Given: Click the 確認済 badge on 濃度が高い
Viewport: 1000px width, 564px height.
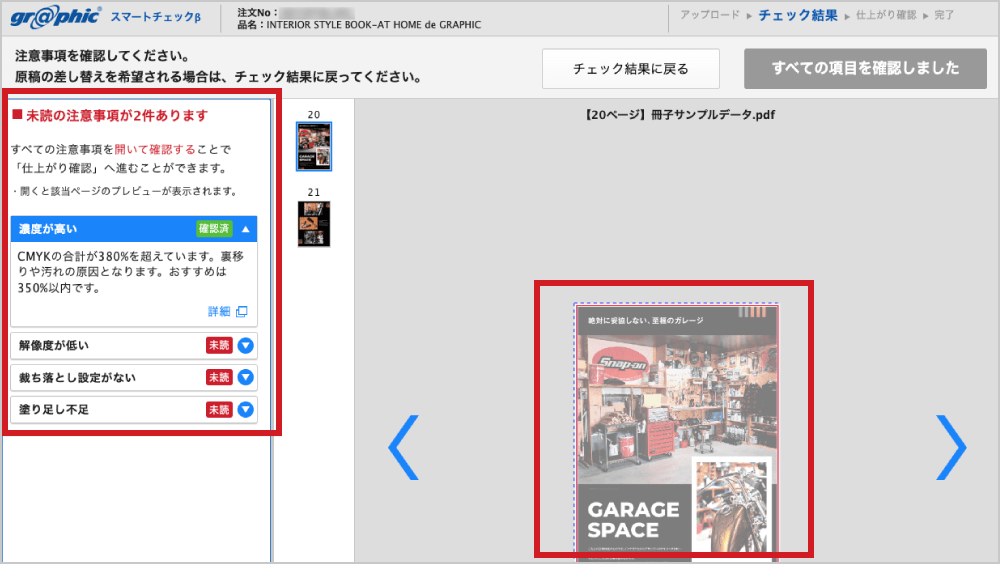Looking at the screenshot, I should coord(214,229).
